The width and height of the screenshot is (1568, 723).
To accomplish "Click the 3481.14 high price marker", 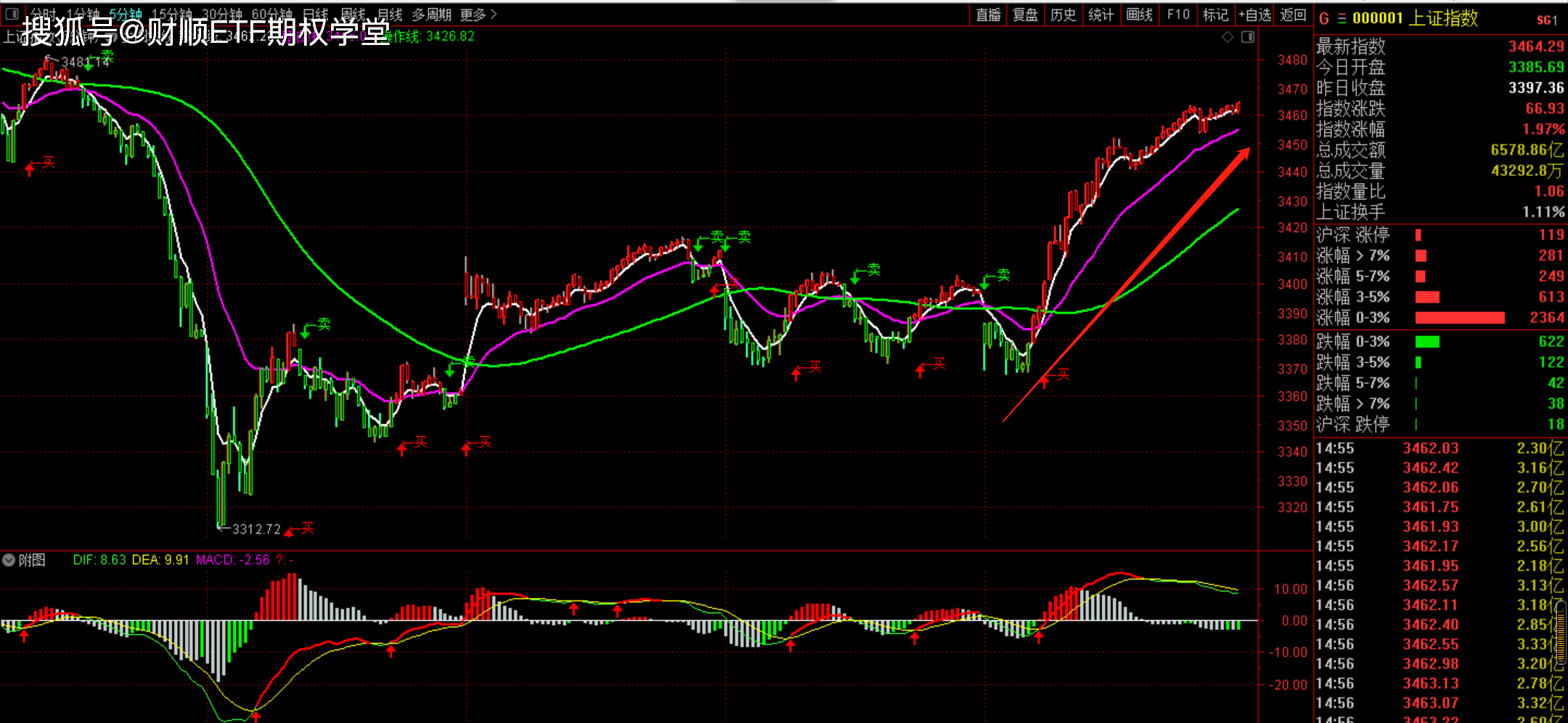I will [x=85, y=62].
